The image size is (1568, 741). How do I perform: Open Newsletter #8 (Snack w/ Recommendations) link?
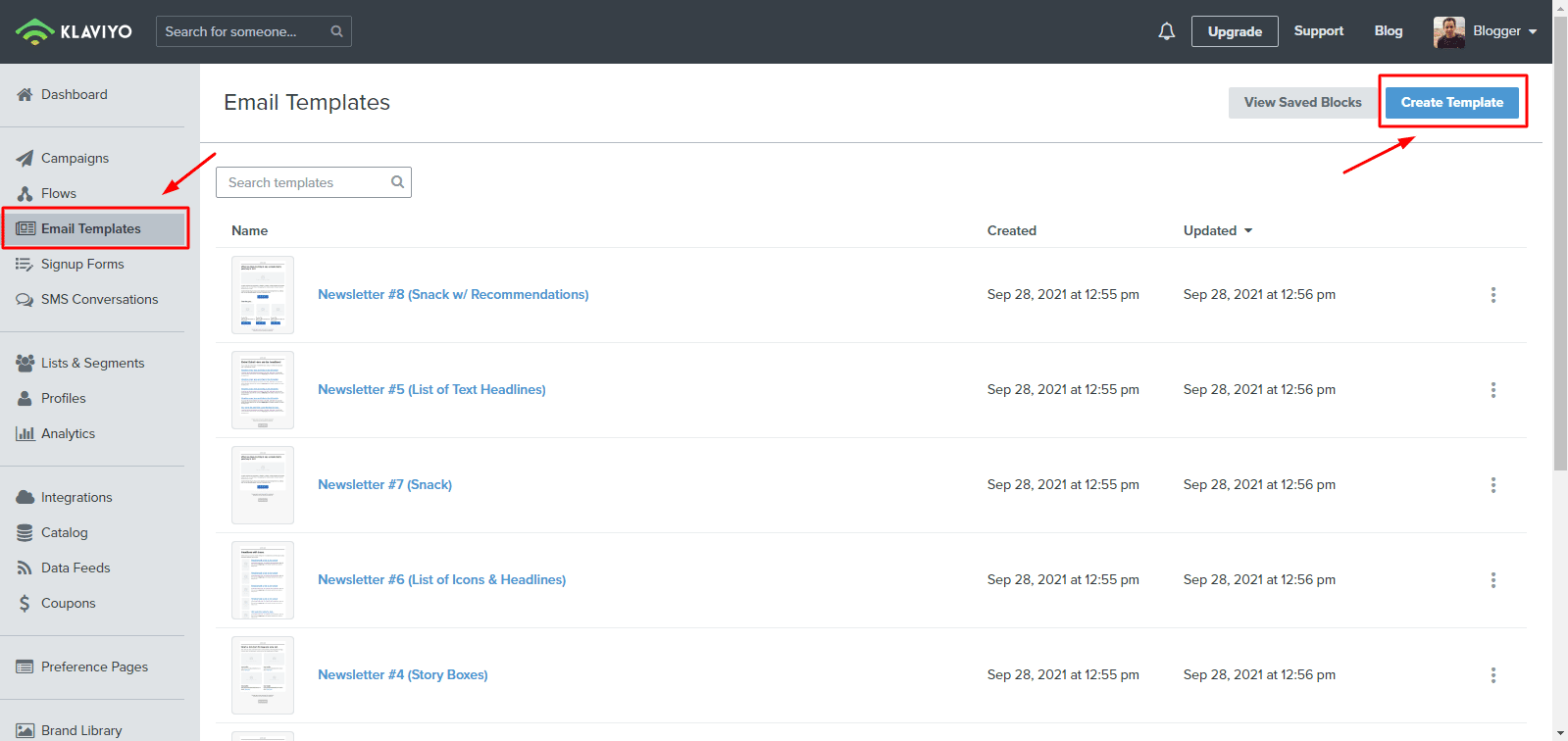click(453, 294)
